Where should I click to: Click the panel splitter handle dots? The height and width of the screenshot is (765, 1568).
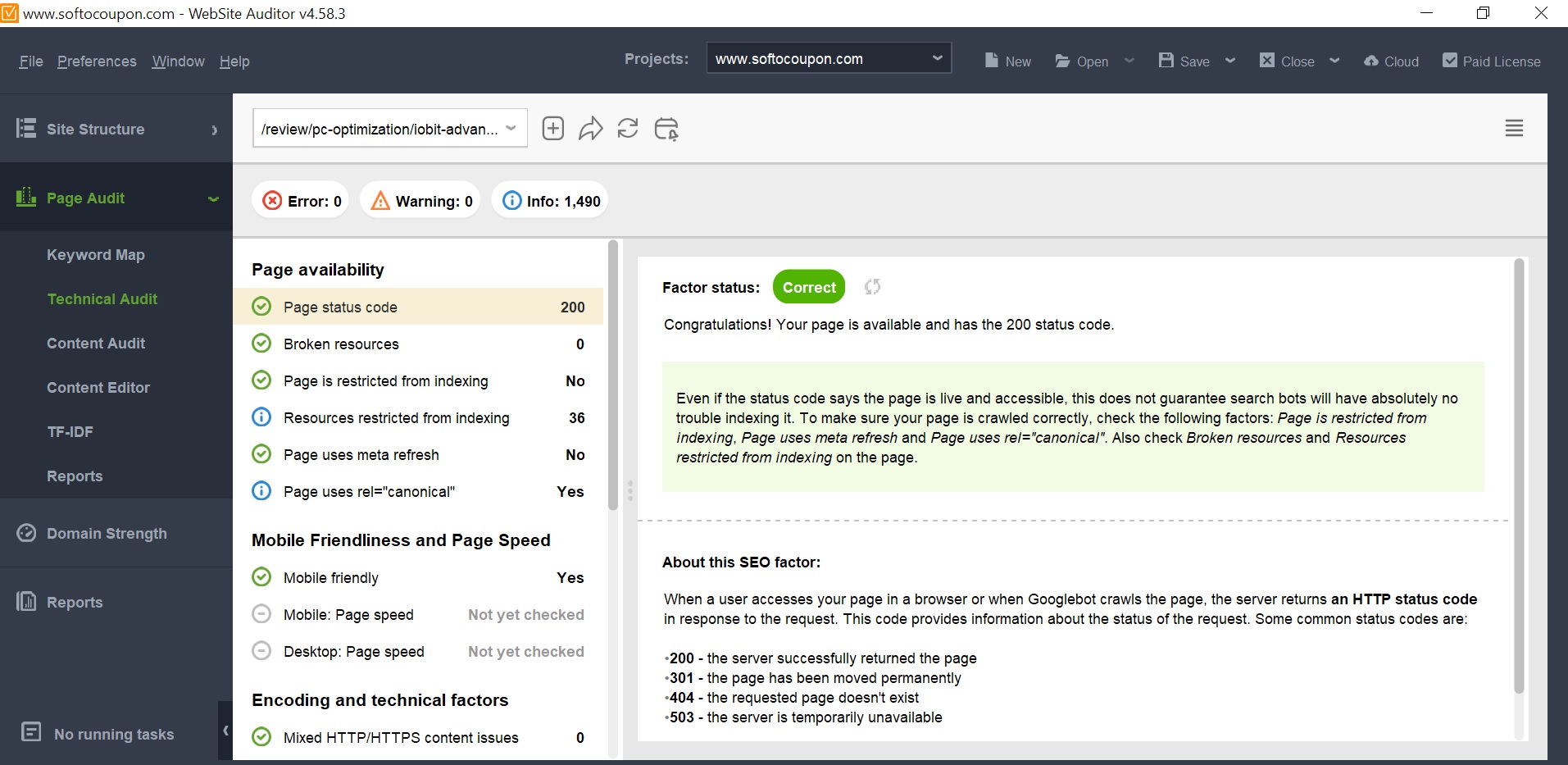pos(630,490)
